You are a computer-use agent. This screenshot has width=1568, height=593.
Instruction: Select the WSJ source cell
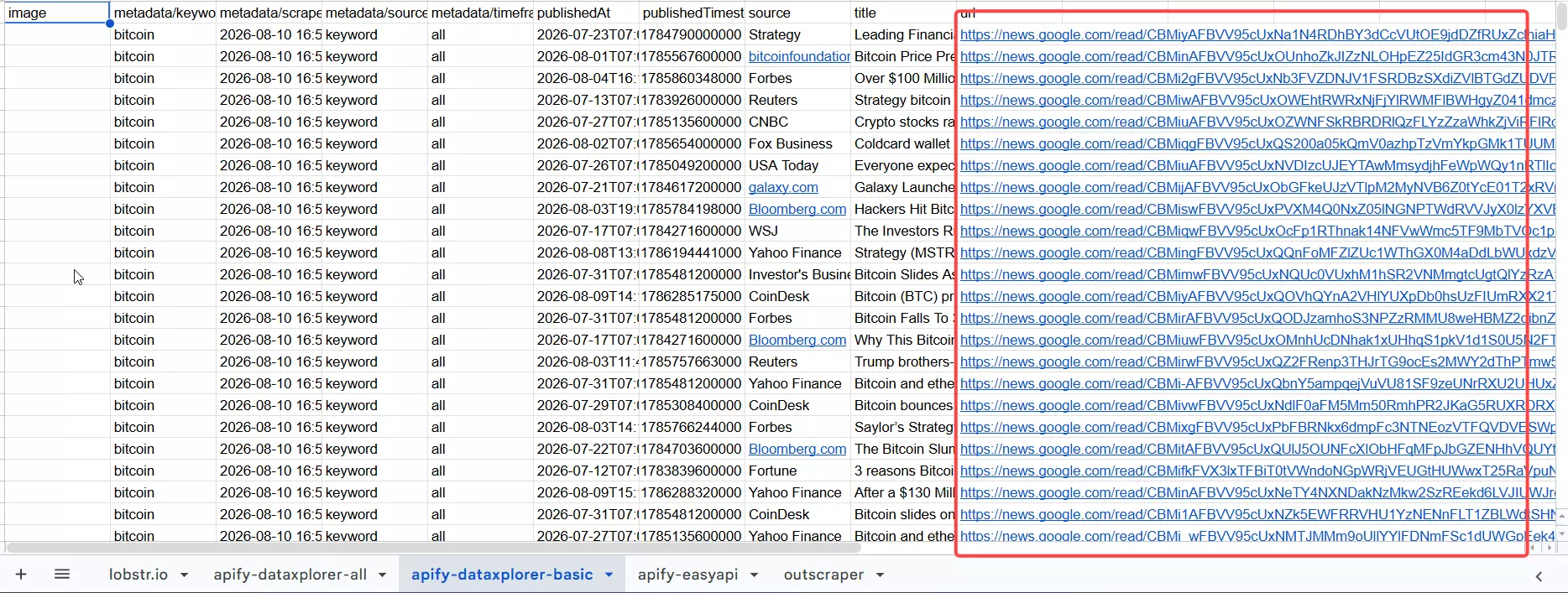pos(798,231)
